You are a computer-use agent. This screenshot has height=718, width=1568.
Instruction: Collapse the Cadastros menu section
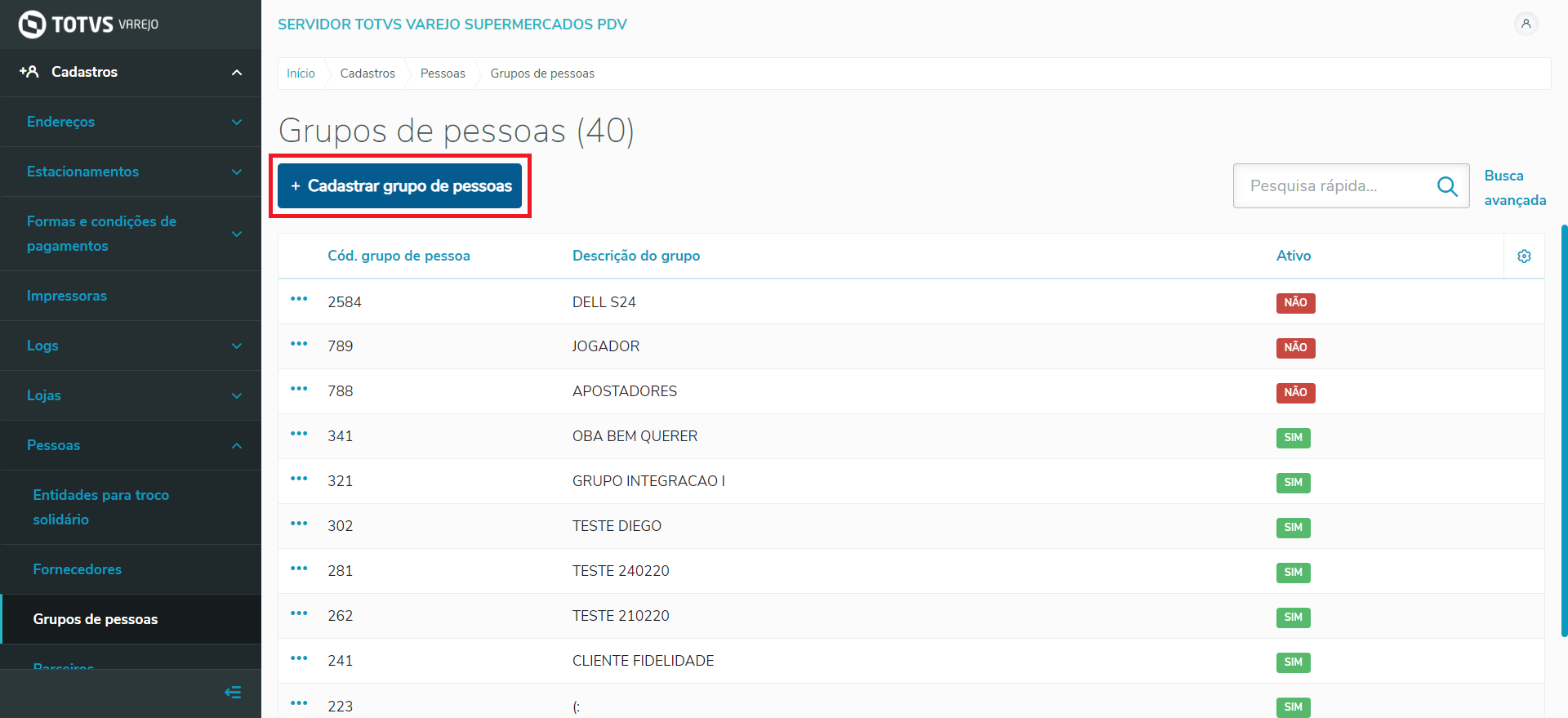click(131, 72)
